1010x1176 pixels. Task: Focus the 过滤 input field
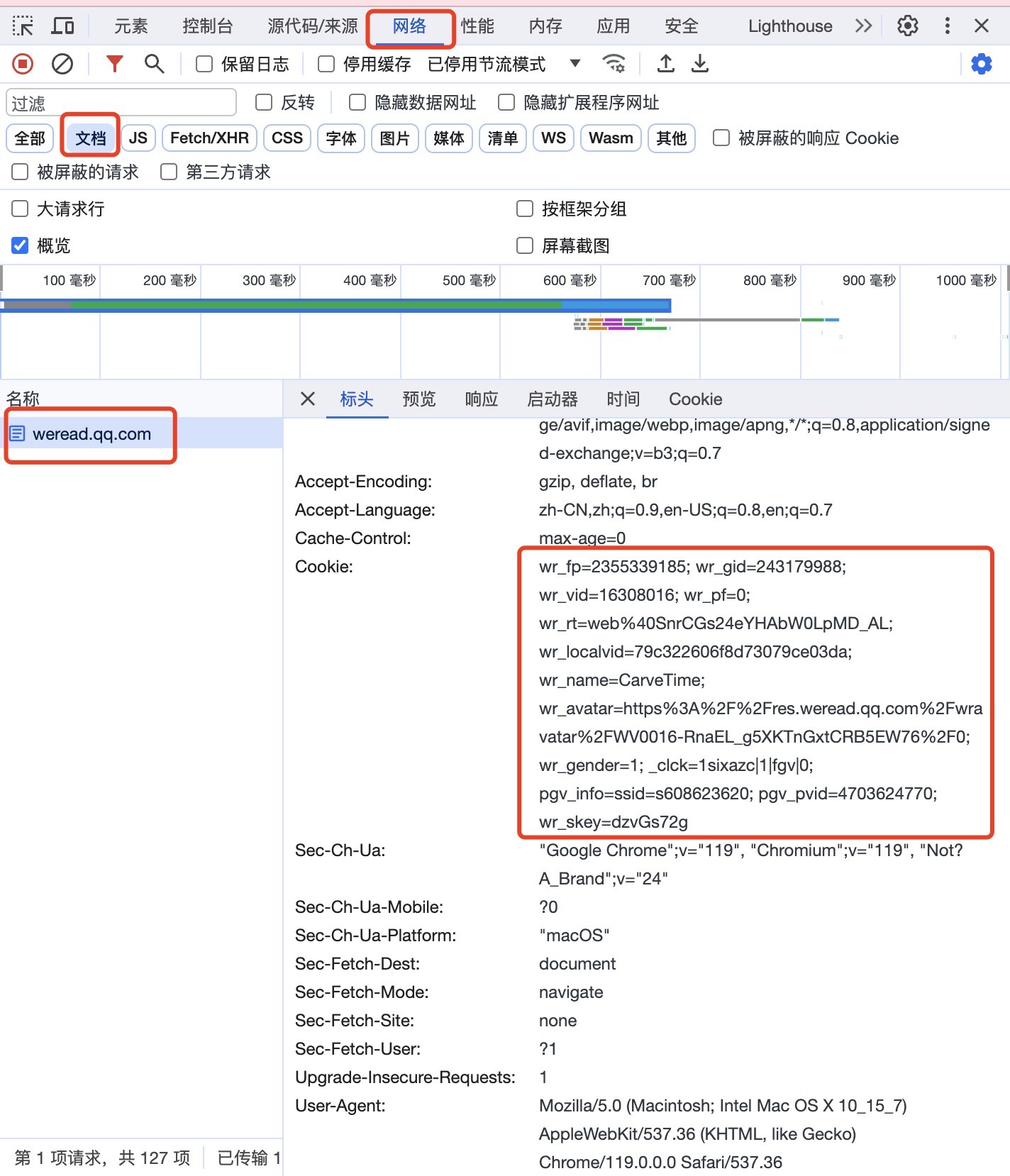tap(121, 103)
